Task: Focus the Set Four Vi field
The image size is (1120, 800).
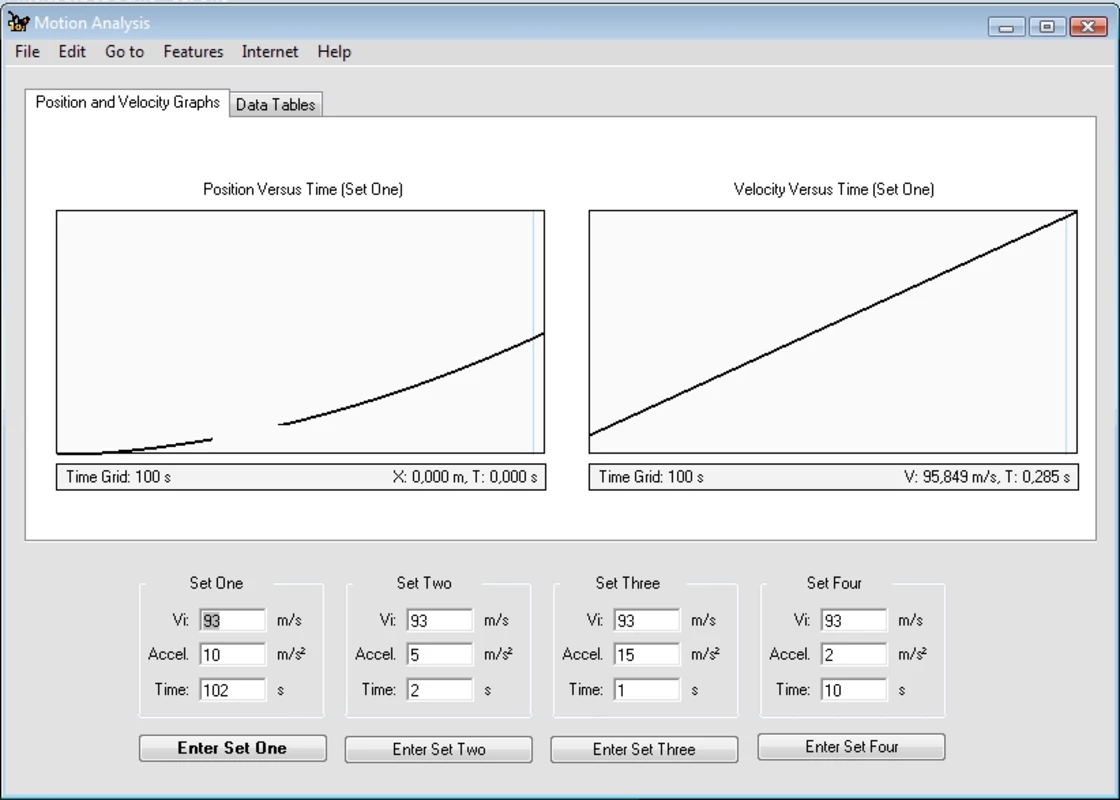Action: pos(854,620)
